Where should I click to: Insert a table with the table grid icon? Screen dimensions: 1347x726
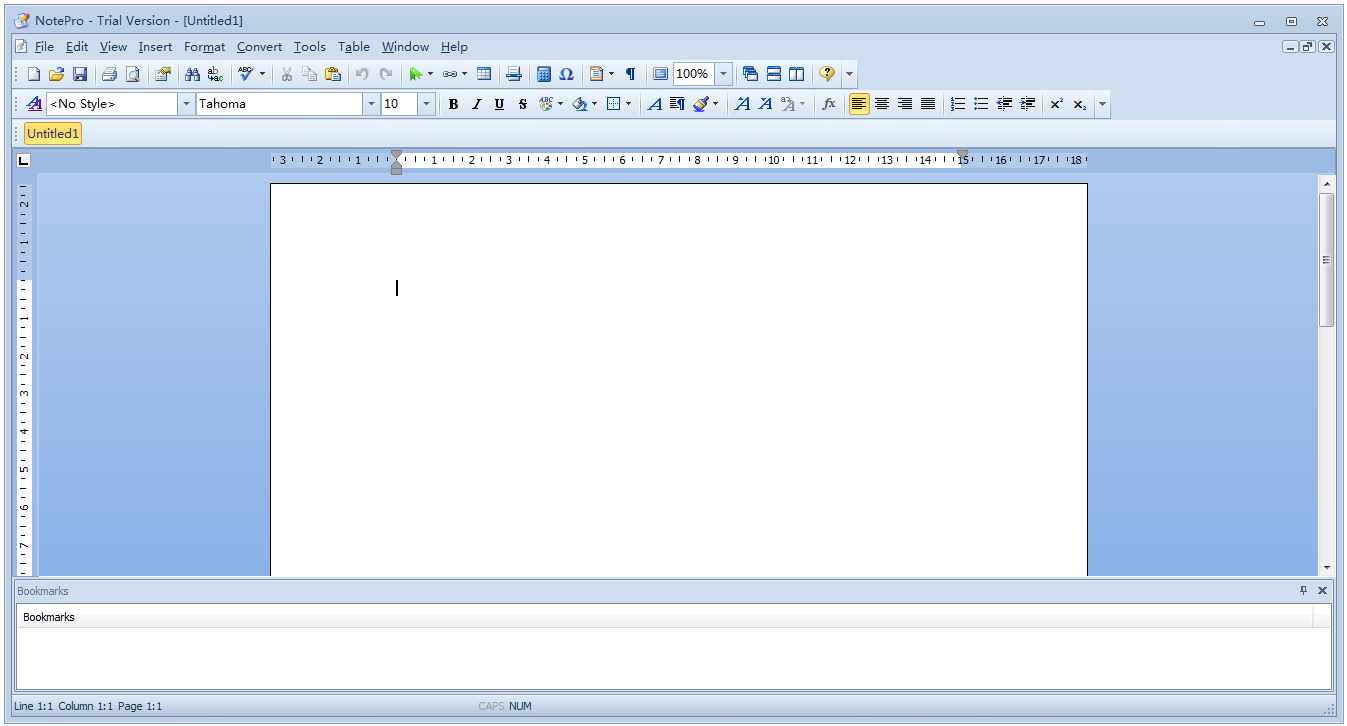coord(484,74)
